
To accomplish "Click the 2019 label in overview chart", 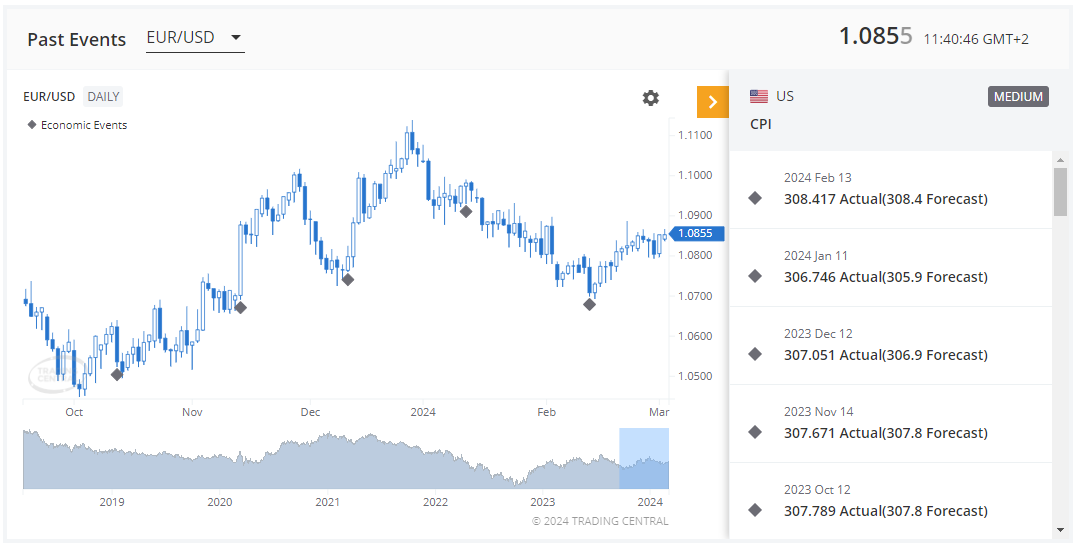I will point(112,502).
